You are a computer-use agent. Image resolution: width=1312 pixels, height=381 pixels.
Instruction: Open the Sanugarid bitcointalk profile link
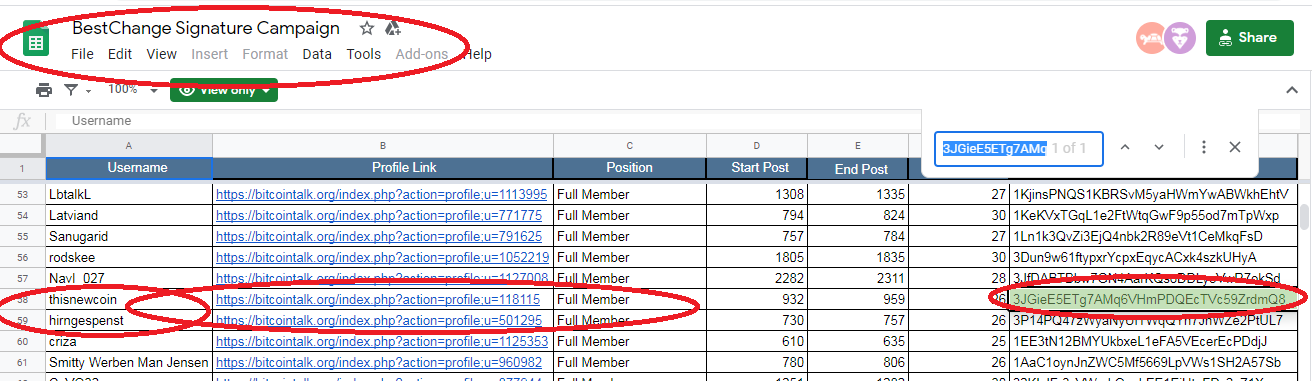click(379, 237)
